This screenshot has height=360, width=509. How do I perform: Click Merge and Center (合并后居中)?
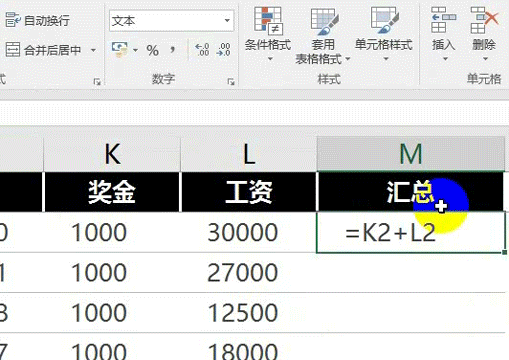pos(43,50)
